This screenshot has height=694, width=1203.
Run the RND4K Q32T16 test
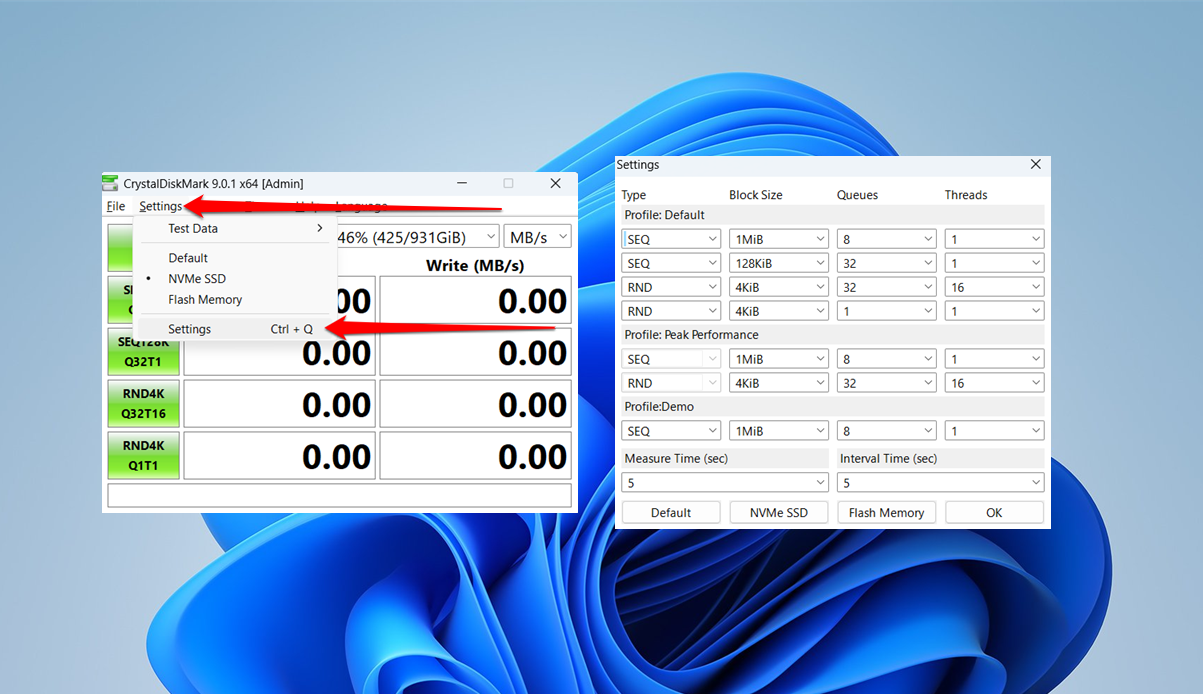click(x=143, y=404)
